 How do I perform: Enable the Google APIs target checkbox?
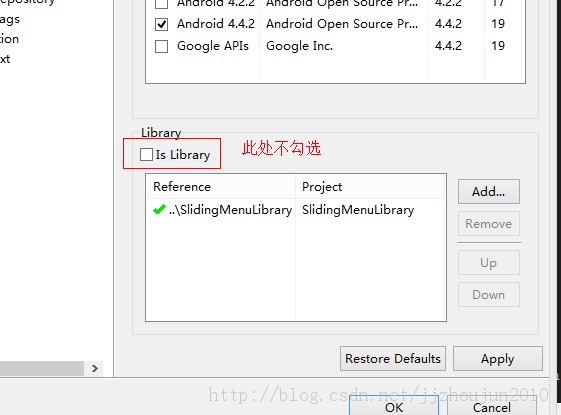coord(161,46)
